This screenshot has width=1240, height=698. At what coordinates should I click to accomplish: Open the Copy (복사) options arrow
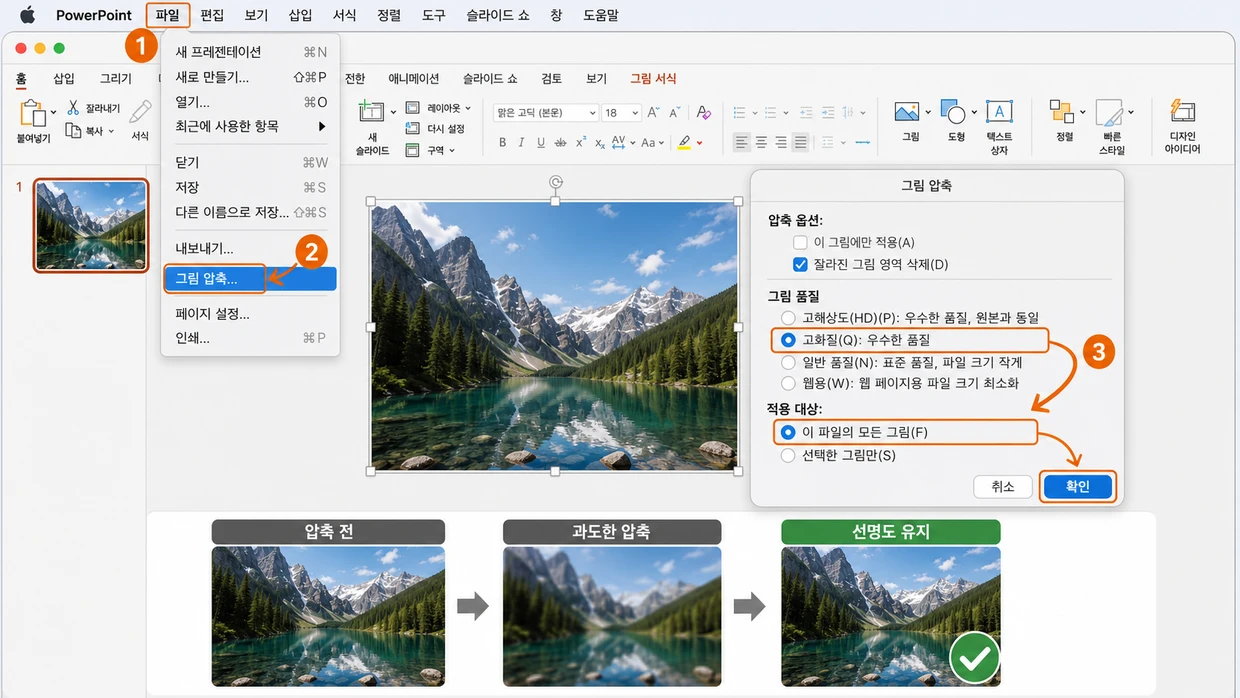tap(110, 131)
